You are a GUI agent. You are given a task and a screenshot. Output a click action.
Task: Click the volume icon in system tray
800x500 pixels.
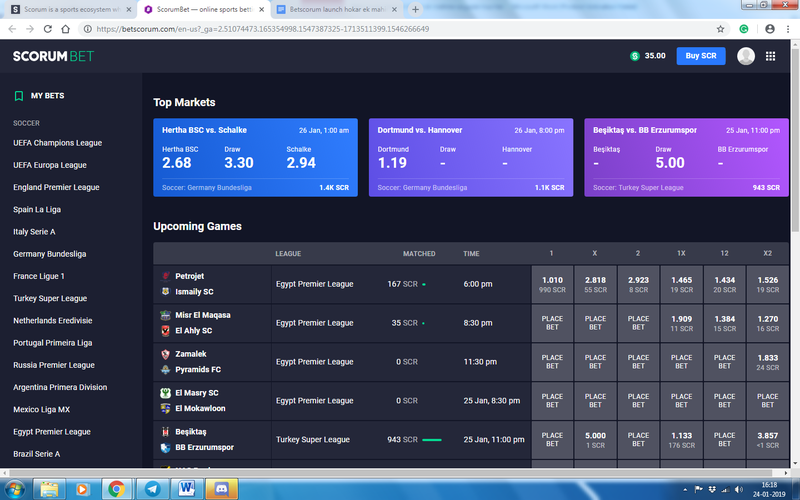pyautogui.click(x=739, y=490)
